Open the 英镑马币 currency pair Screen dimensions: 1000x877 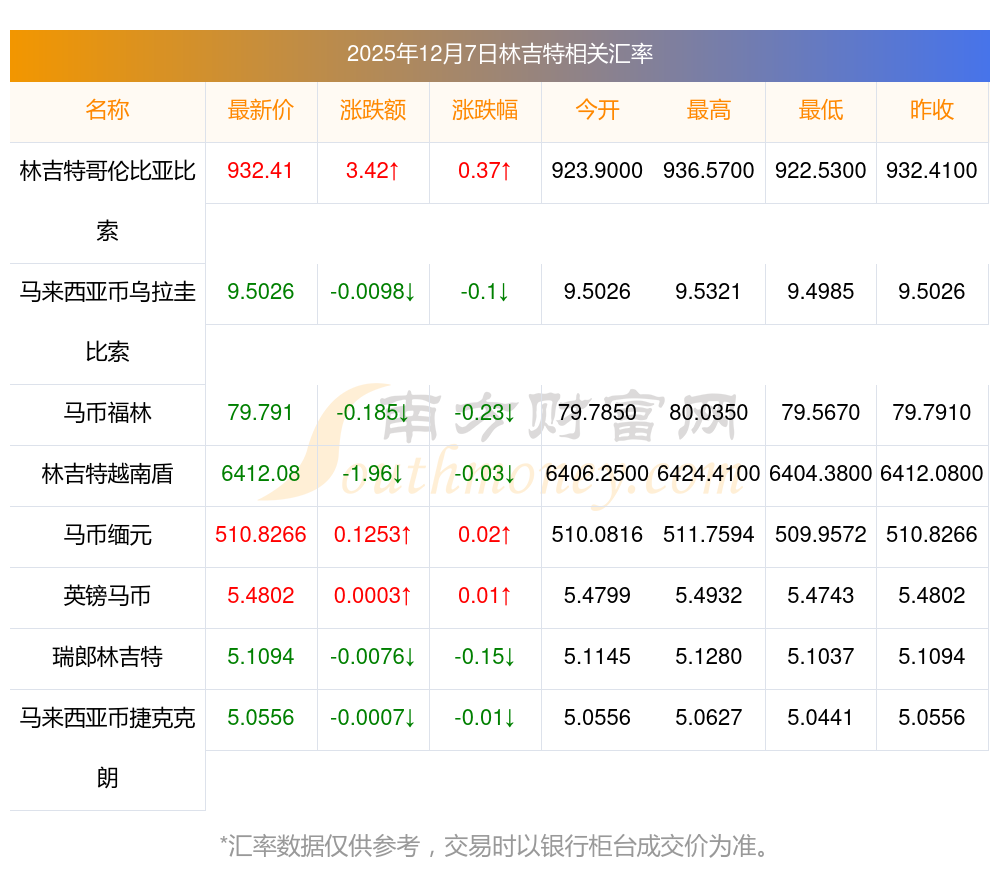tap(107, 596)
